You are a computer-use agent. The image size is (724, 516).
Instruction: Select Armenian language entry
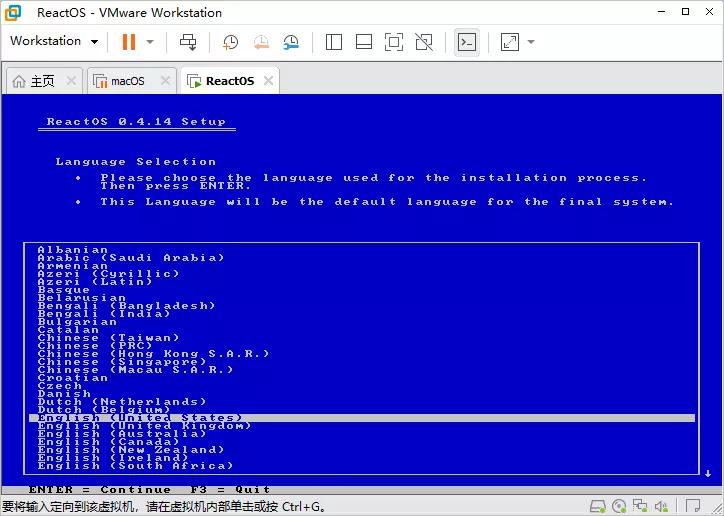72,266
